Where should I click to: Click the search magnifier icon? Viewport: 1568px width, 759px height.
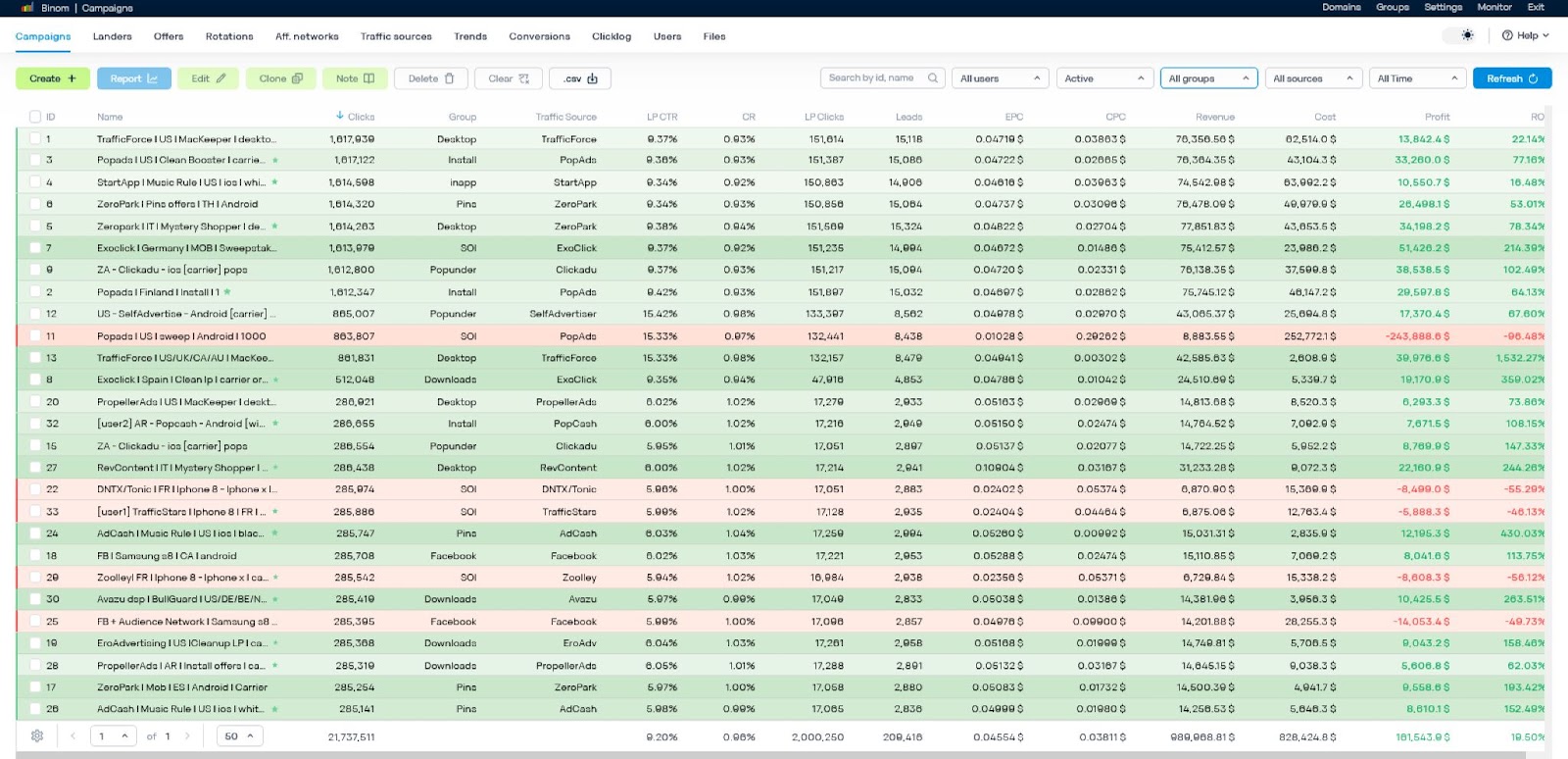tap(933, 78)
